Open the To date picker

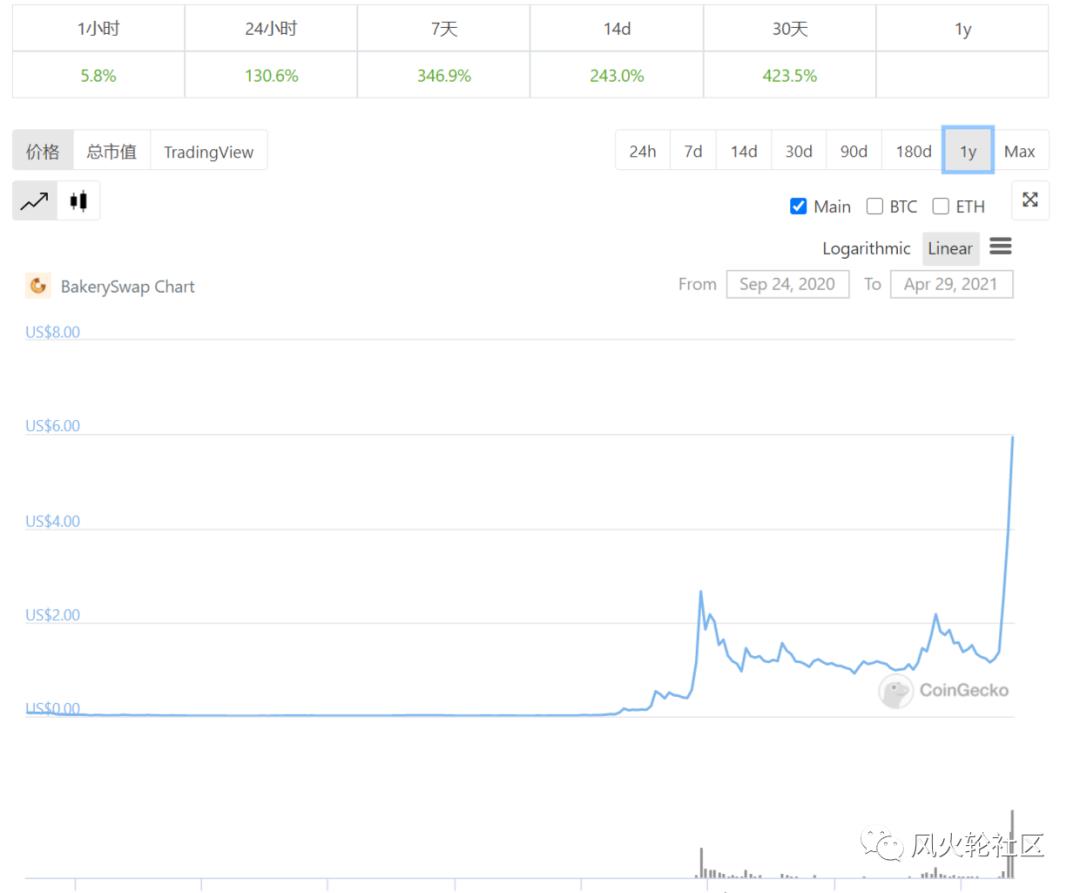[950, 284]
